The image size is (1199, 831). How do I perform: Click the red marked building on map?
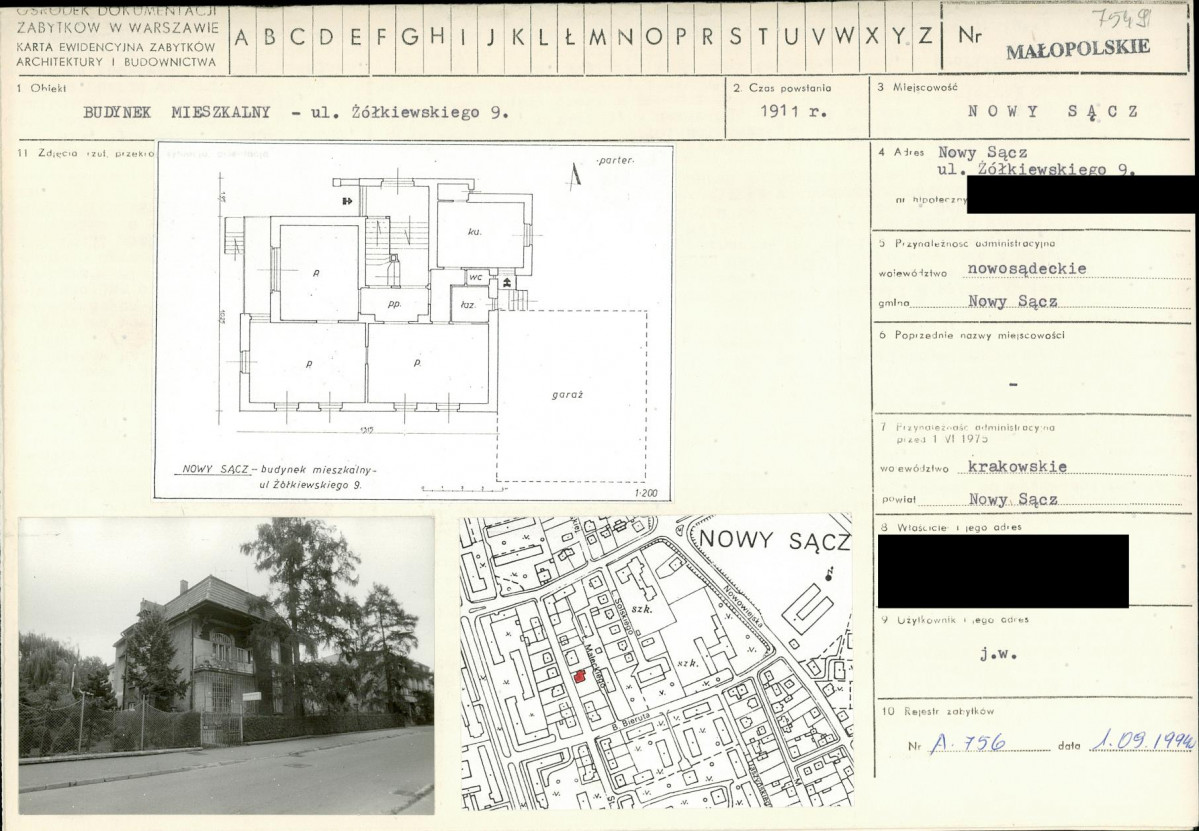[x=580, y=677]
